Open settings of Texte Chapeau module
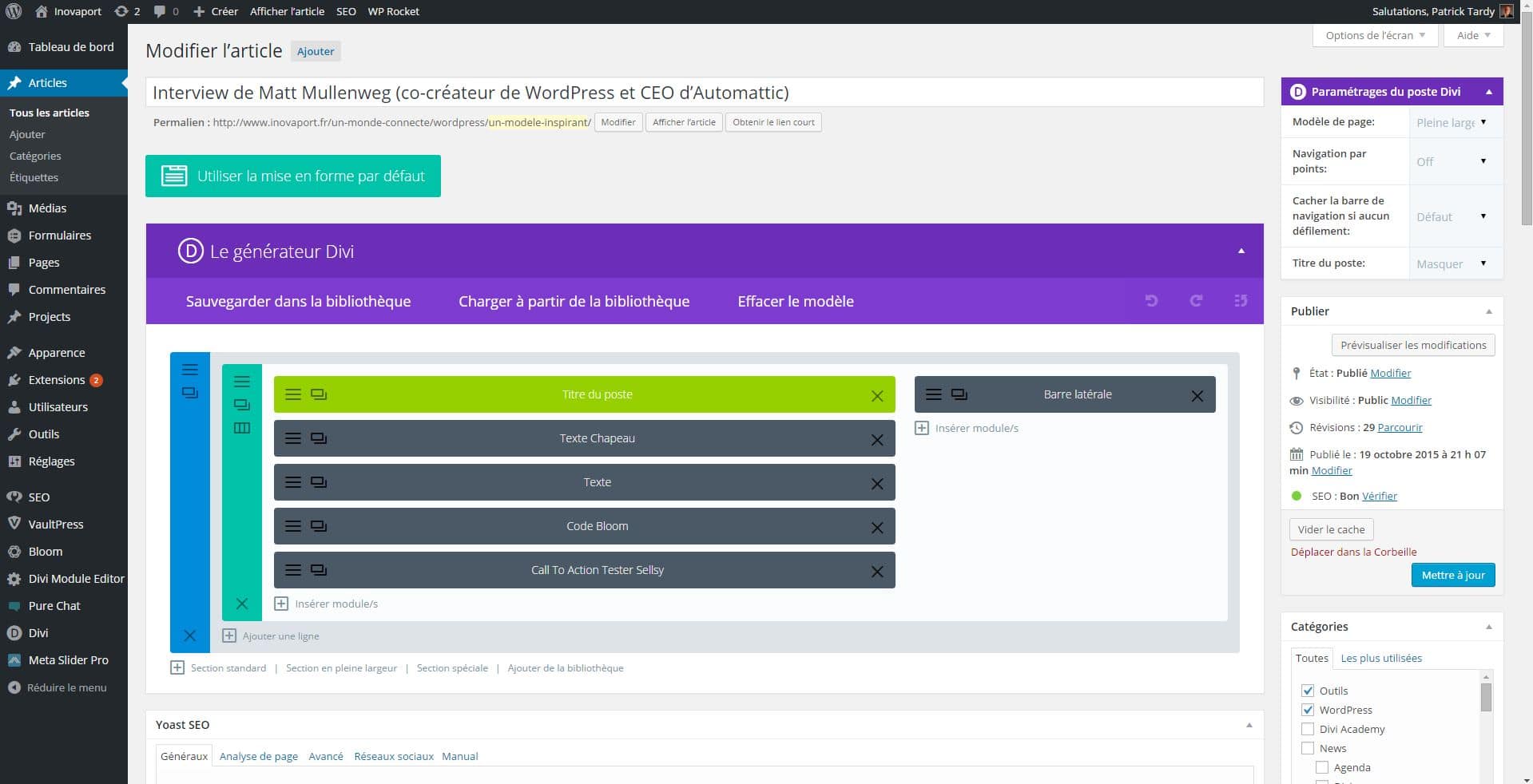 tap(293, 438)
